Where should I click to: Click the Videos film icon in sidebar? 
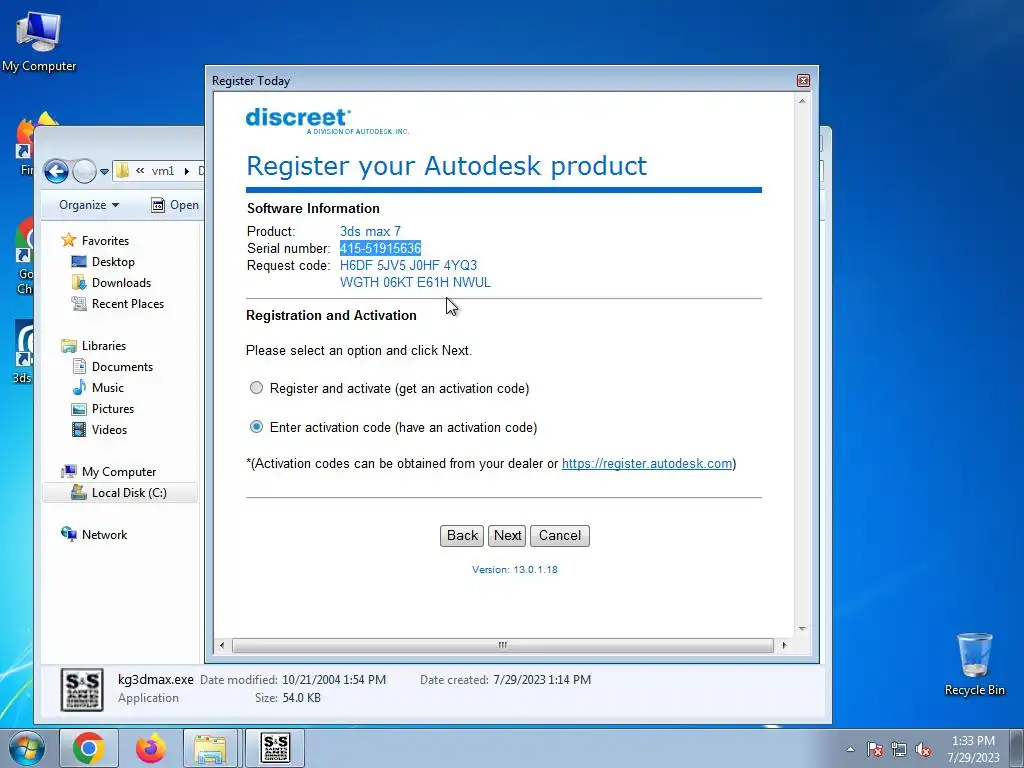[x=79, y=429]
